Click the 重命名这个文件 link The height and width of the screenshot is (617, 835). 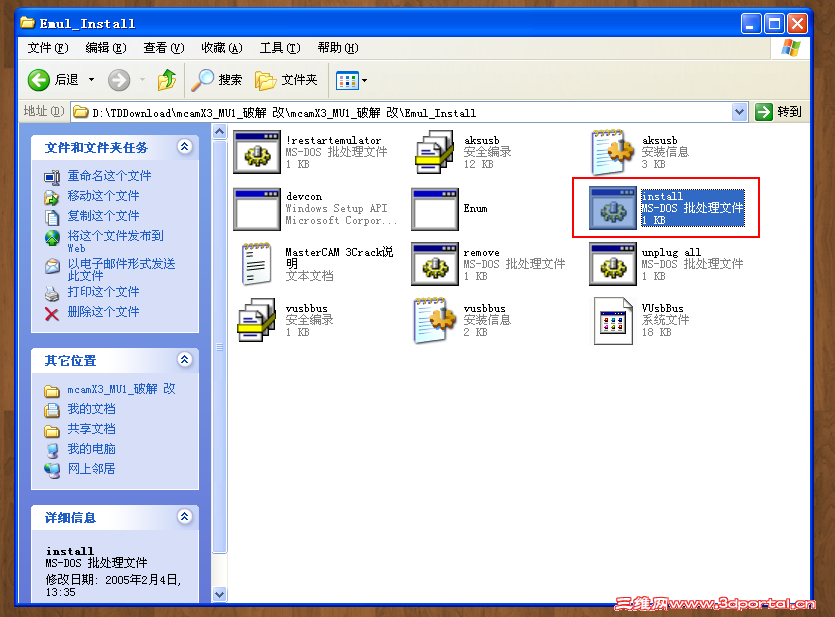109,176
